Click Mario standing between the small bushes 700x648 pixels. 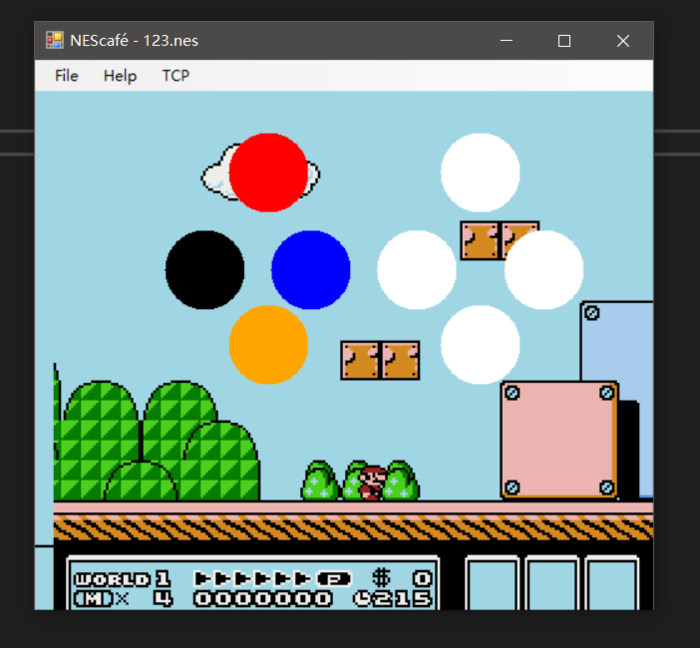pos(373,482)
